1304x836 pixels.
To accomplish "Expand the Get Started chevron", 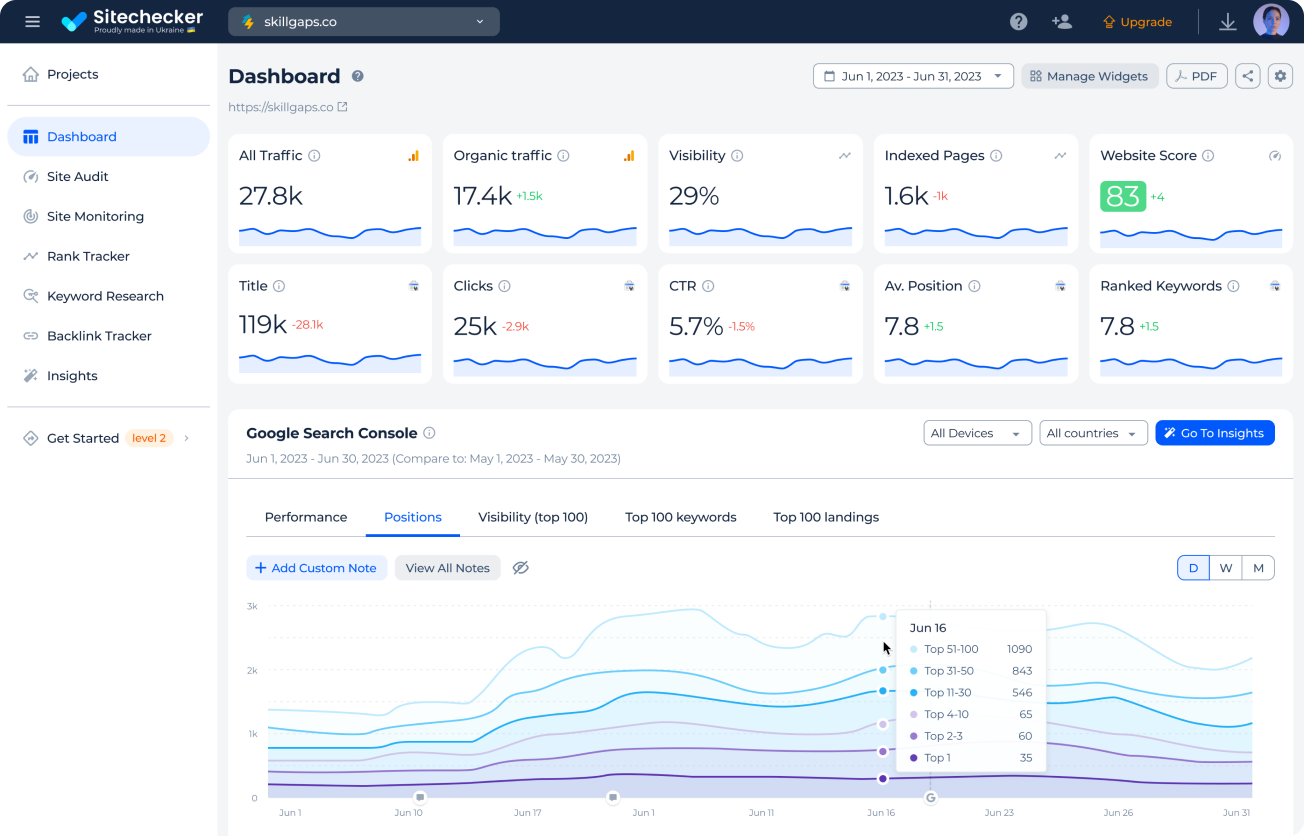I will [186, 438].
